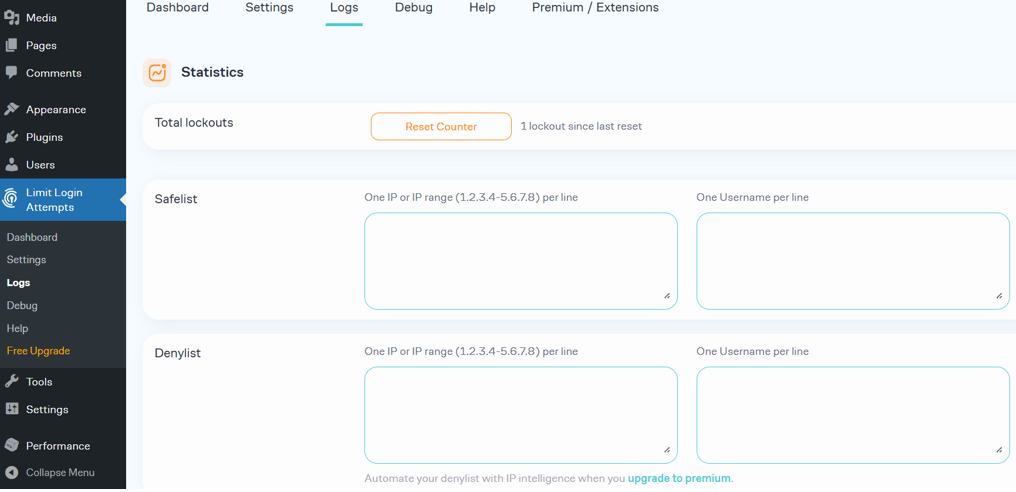Click the Limit Login Attempts fingerprint icon
Viewport: 1016px width, 492px height.
coord(11,199)
